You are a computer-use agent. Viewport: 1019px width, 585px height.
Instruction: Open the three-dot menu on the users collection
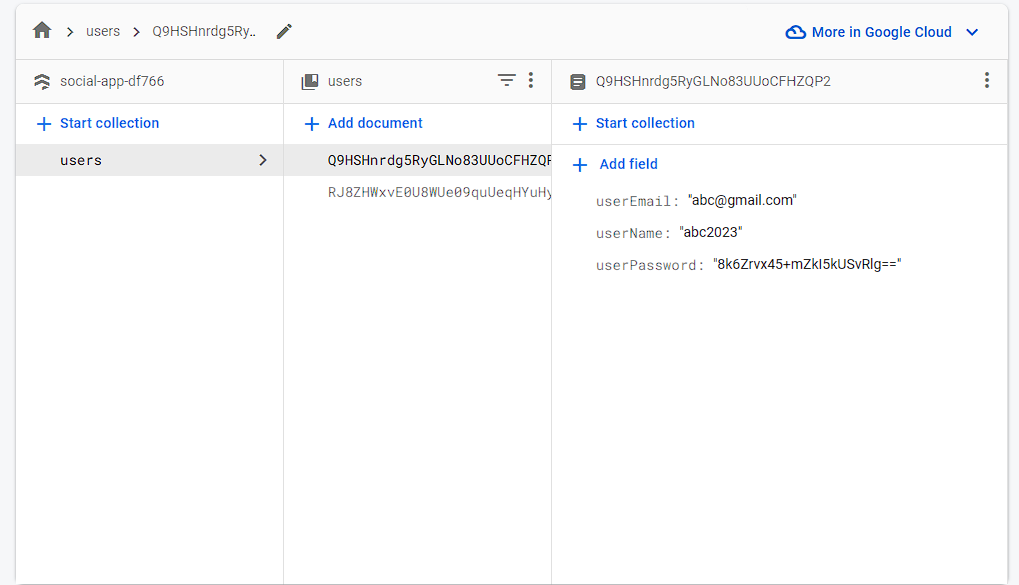tap(531, 80)
